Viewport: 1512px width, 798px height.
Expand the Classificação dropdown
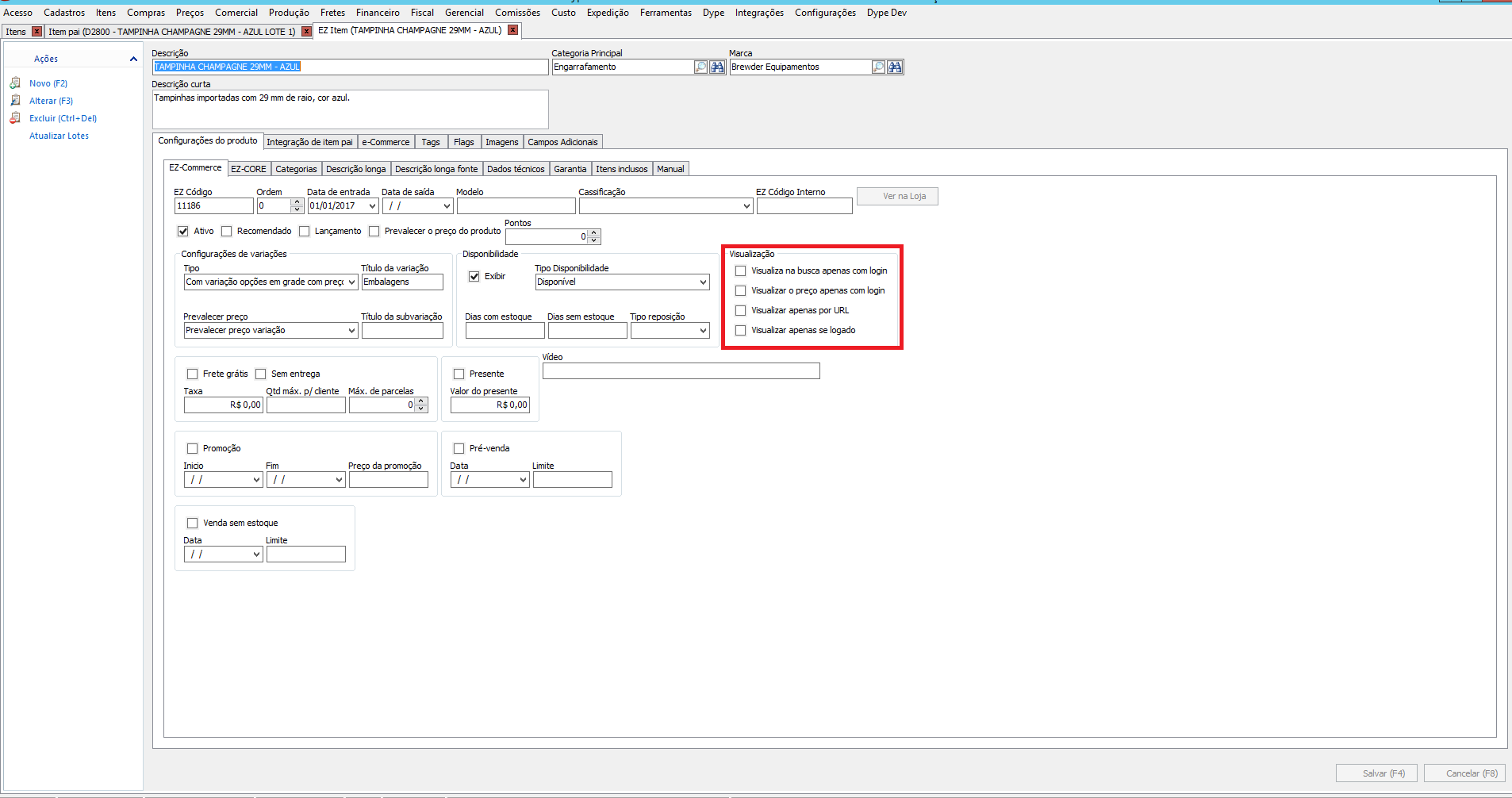click(x=746, y=206)
